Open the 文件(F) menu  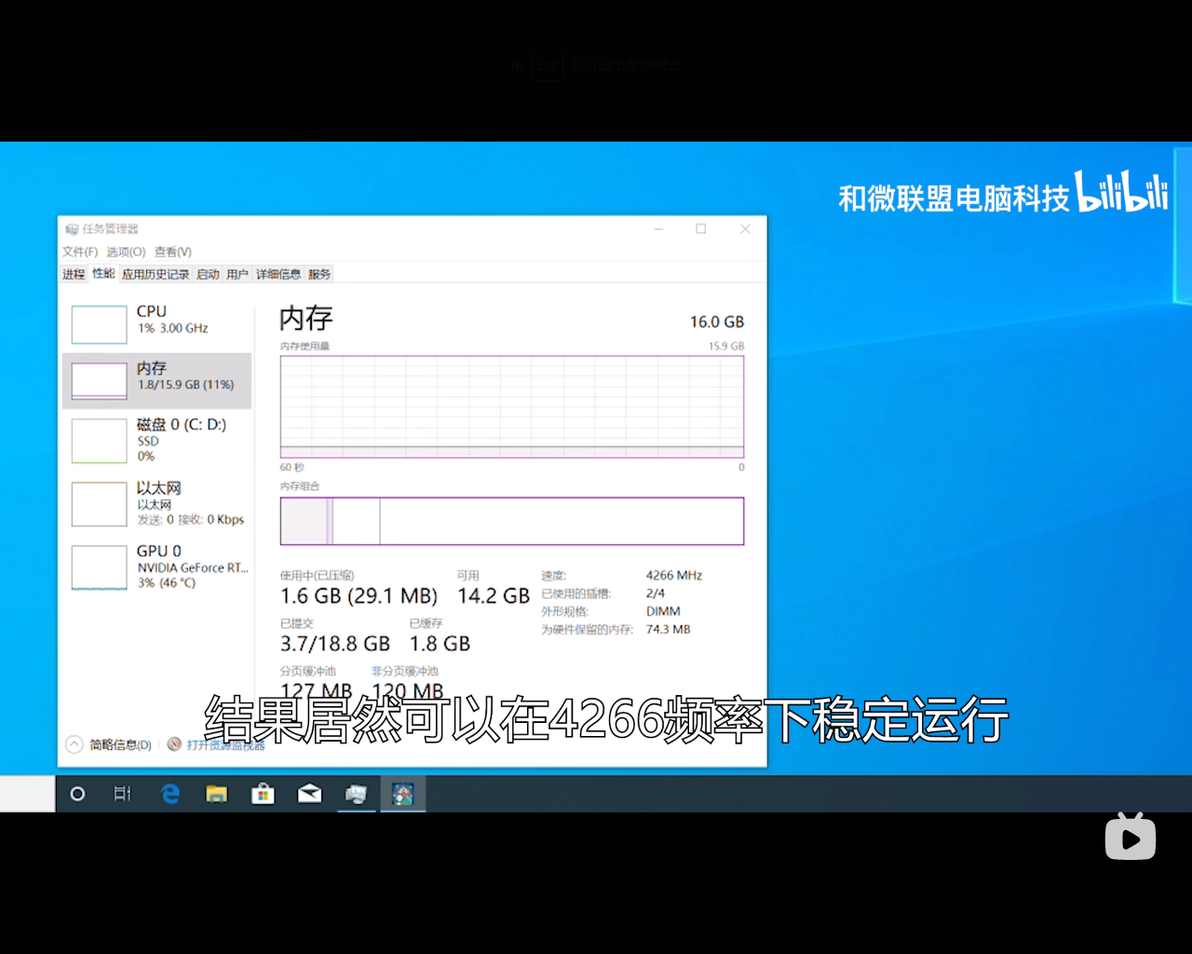point(80,252)
